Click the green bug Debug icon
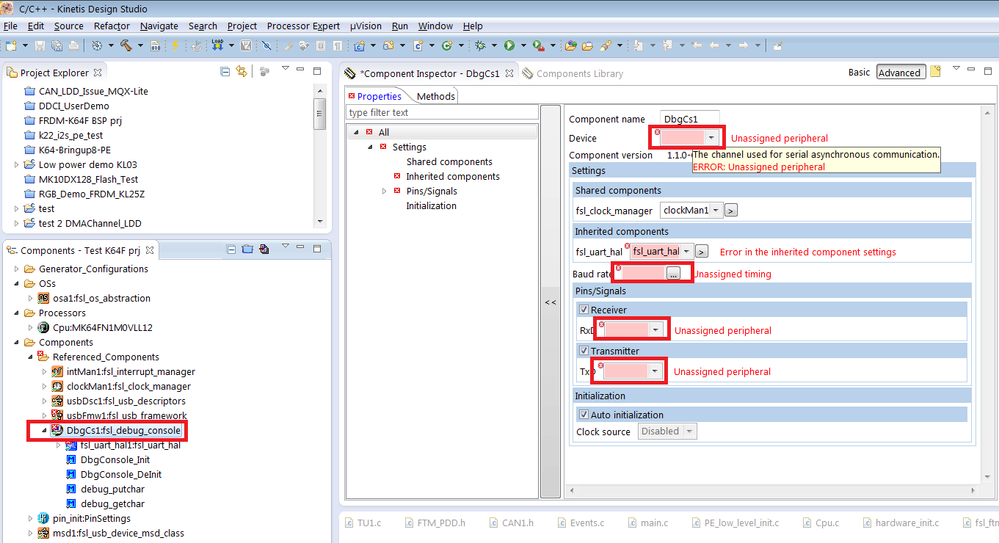This screenshot has height=543, width=999. (x=480, y=46)
